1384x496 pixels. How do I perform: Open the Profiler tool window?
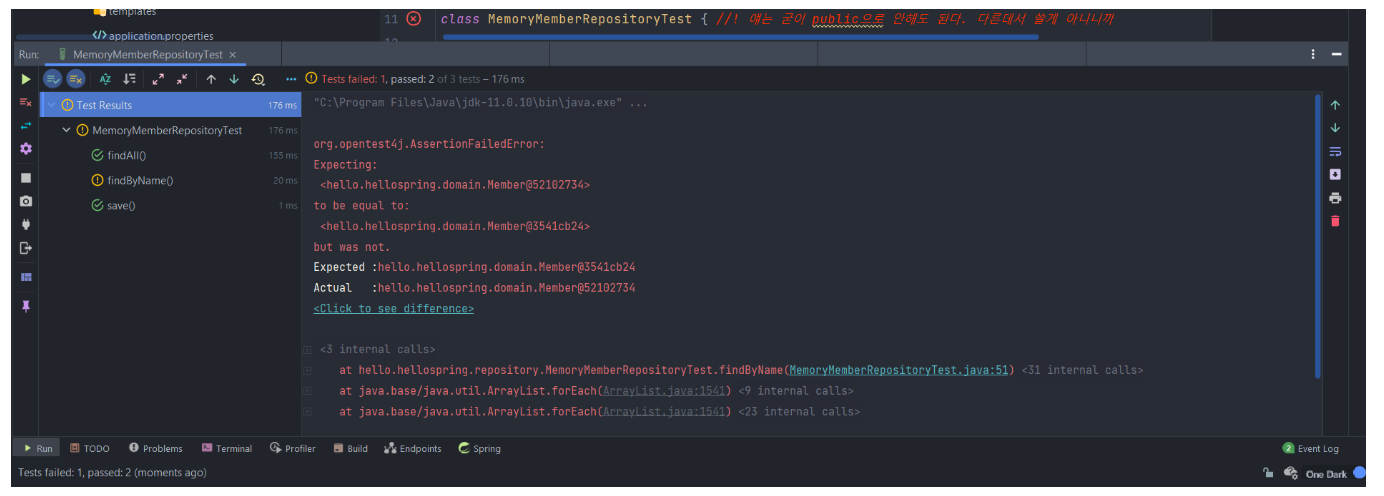(293, 448)
